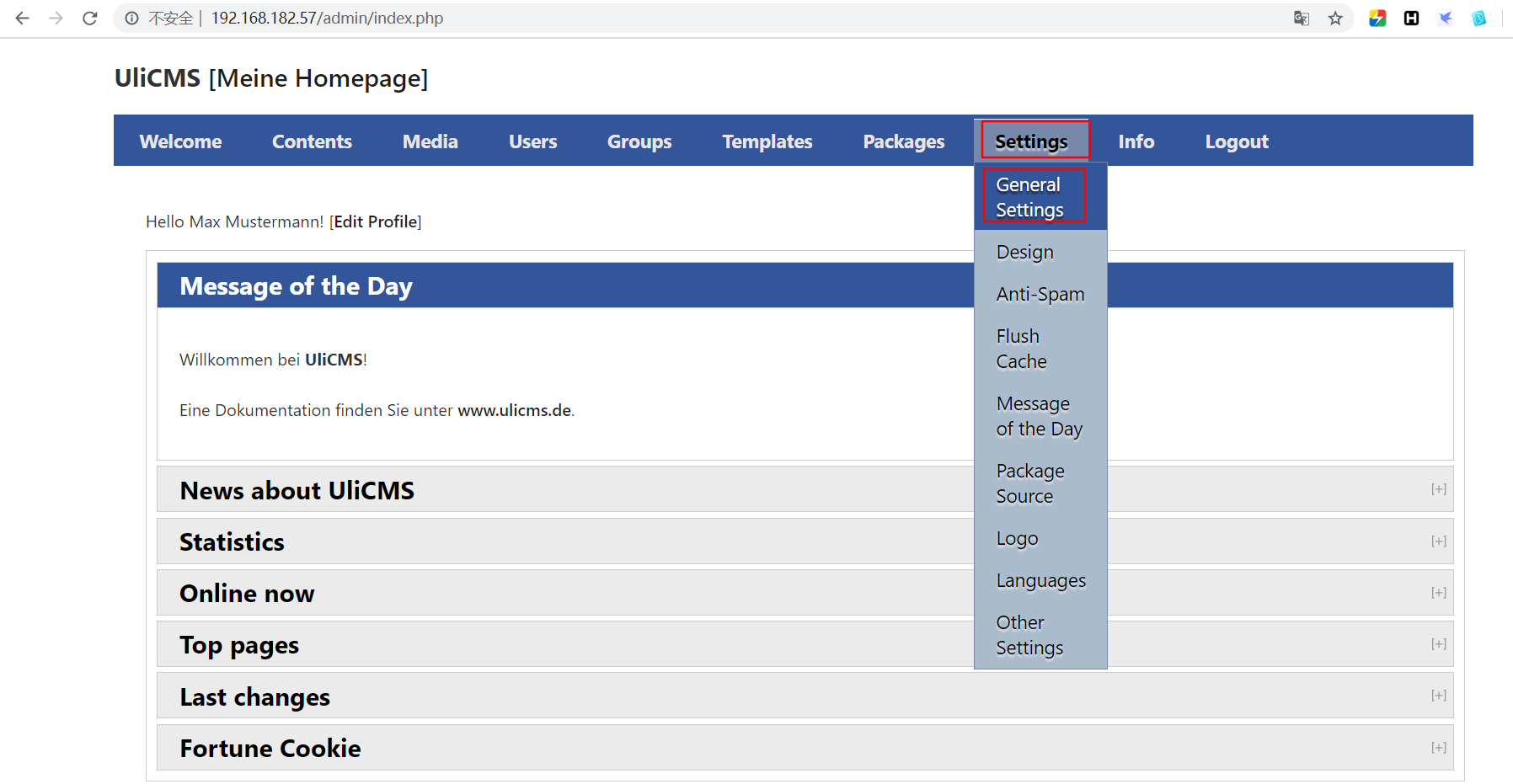Open the www.ulicms.de documentation link
Image resolution: width=1513 pixels, height=784 pixels.
click(514, 410)
